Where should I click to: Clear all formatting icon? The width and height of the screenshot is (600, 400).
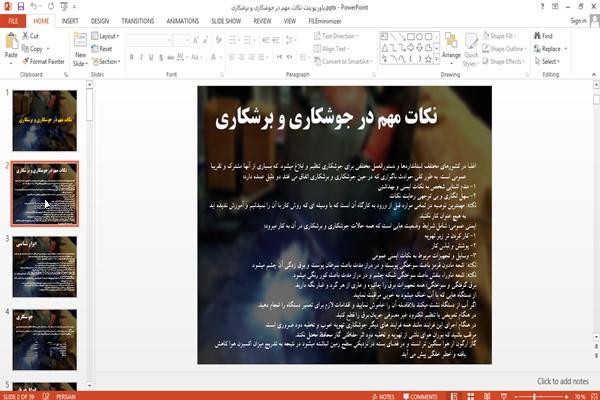219,40
